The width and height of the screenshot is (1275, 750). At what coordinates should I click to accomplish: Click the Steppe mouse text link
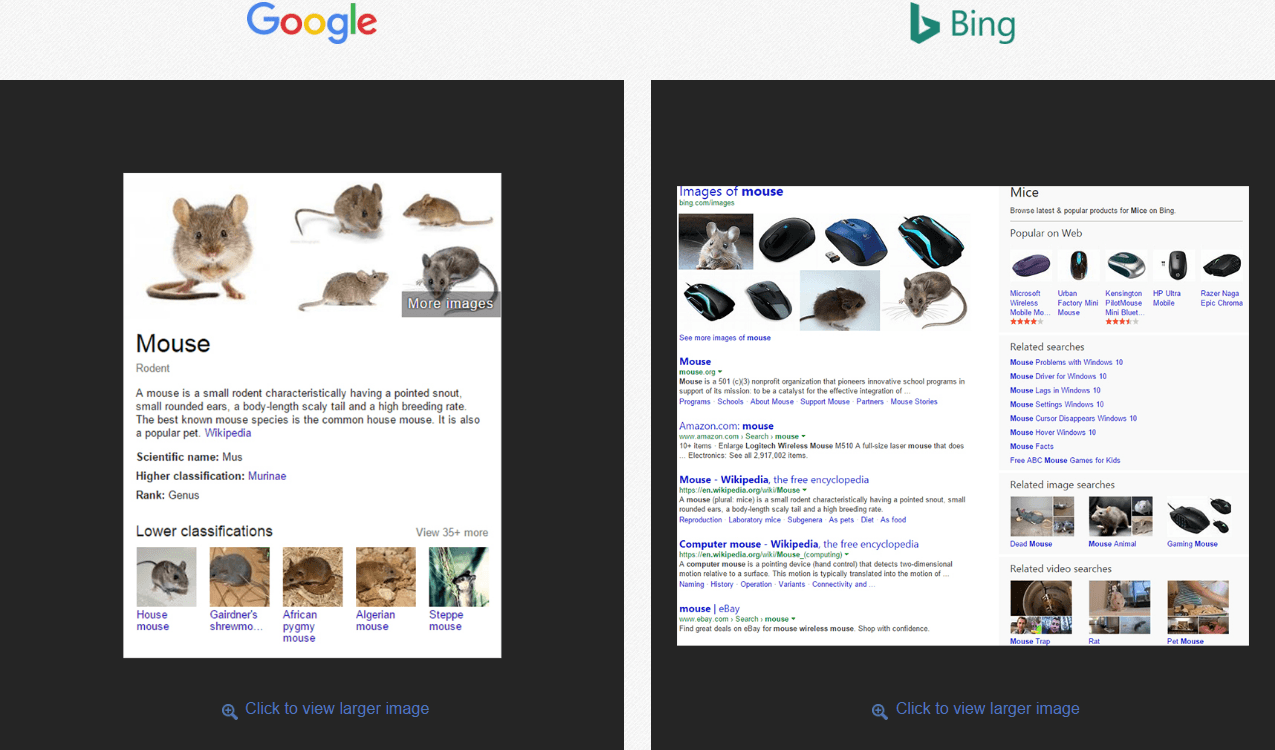(x=446, y=621)
